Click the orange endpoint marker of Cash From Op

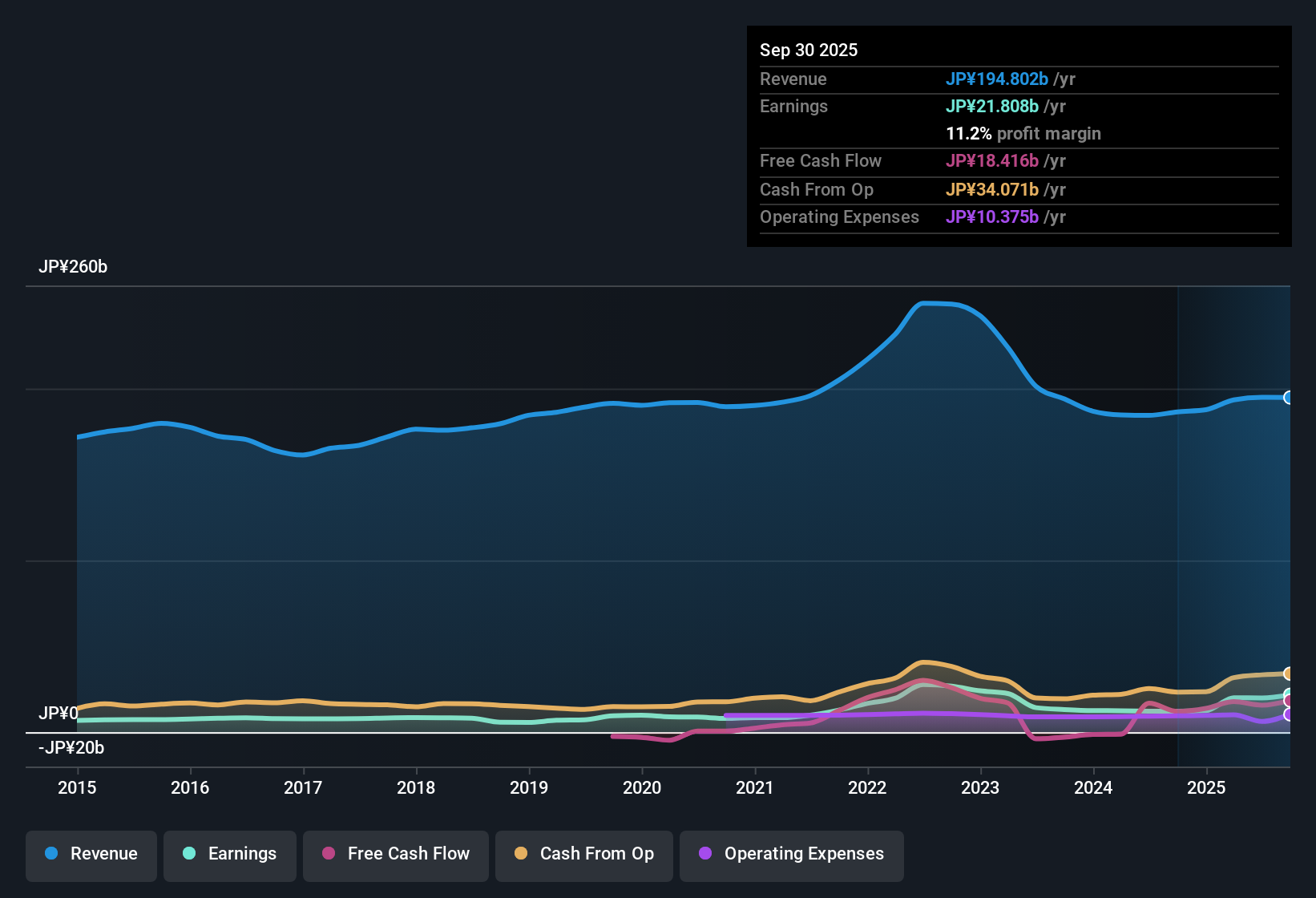coord(1289,674)
